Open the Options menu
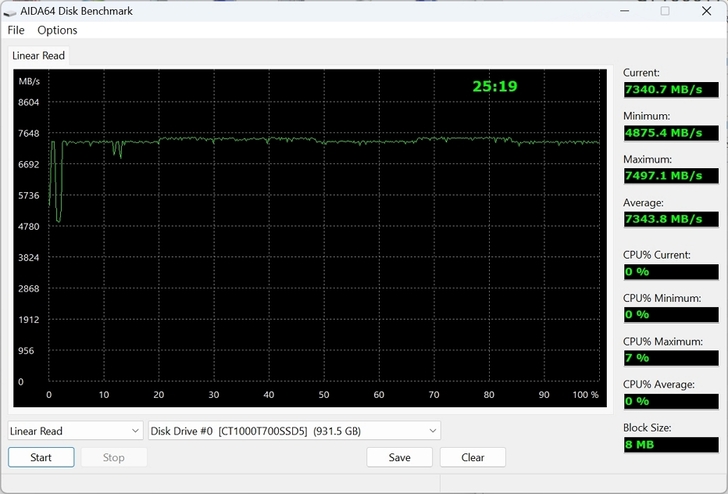The width and height of the screenshot is (728, 494). (57, 30)
